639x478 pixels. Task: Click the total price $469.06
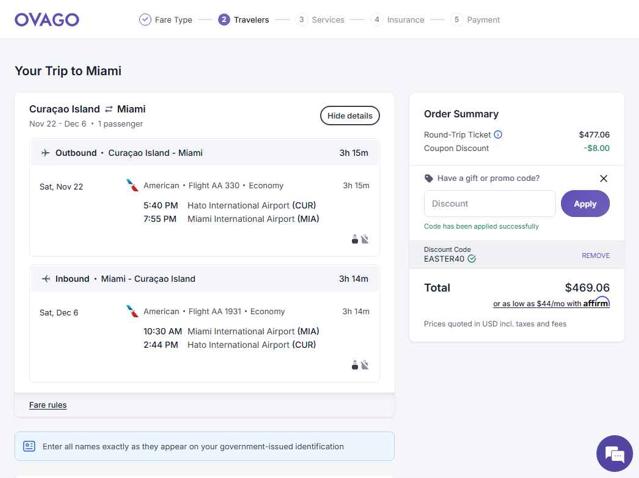click(587, 288)
